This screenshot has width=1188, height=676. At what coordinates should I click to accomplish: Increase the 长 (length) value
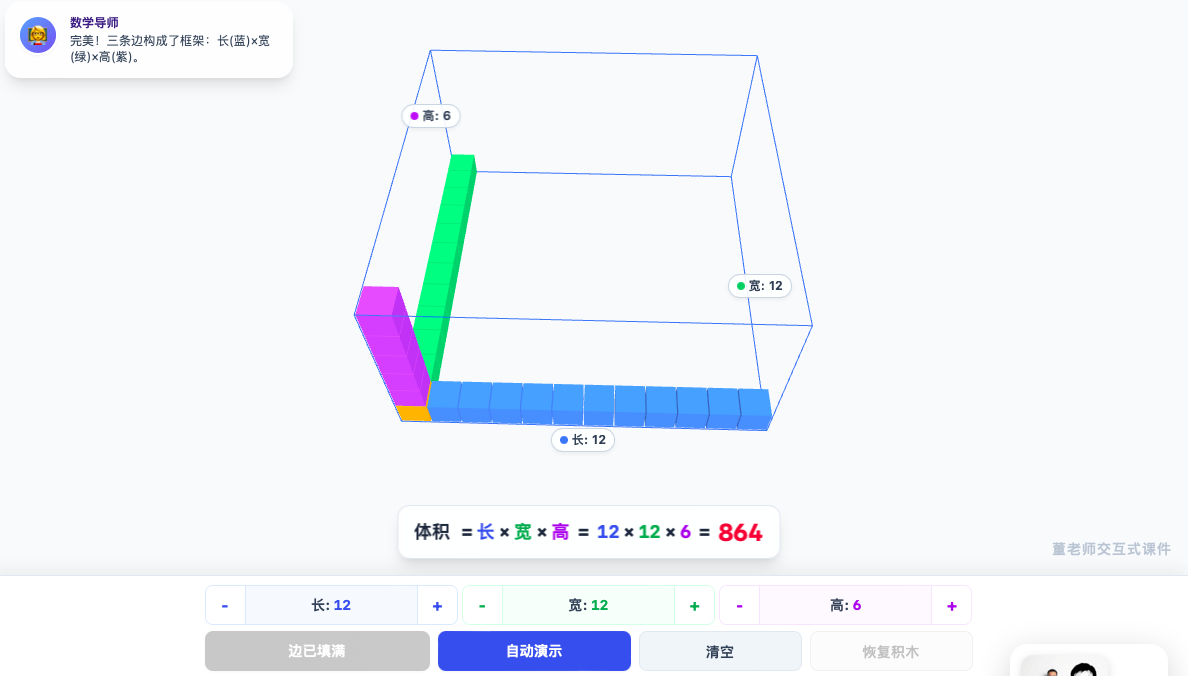437,605
